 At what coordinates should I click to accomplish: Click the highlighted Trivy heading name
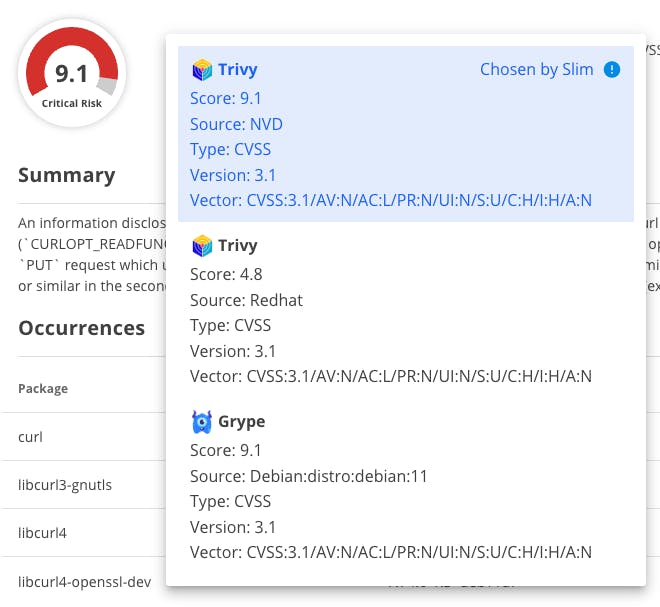238,69
